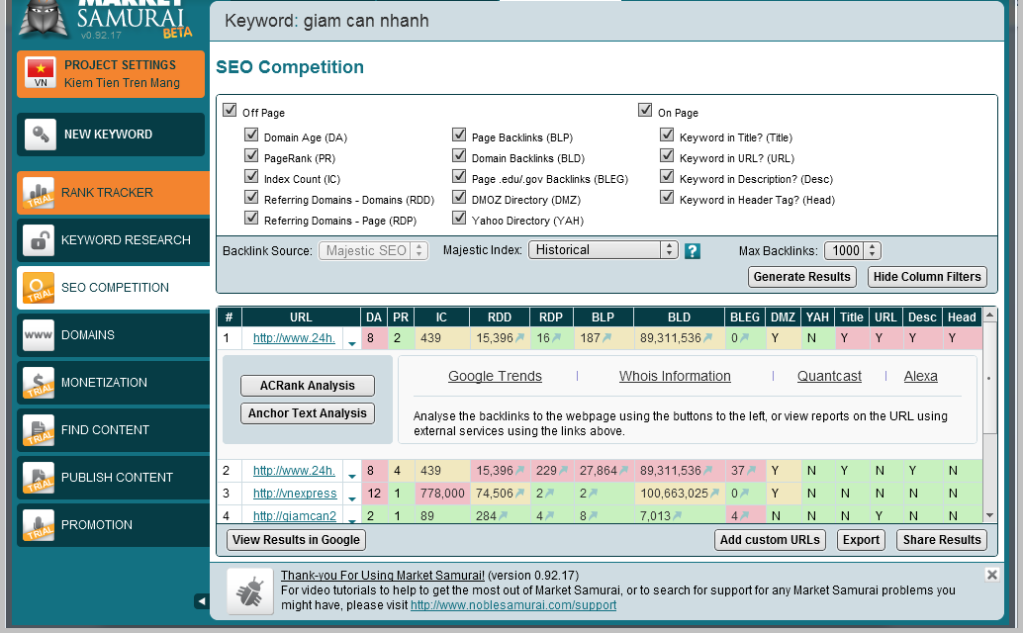
Task: Switch to the SEO Competition tab
Action: 110,288
